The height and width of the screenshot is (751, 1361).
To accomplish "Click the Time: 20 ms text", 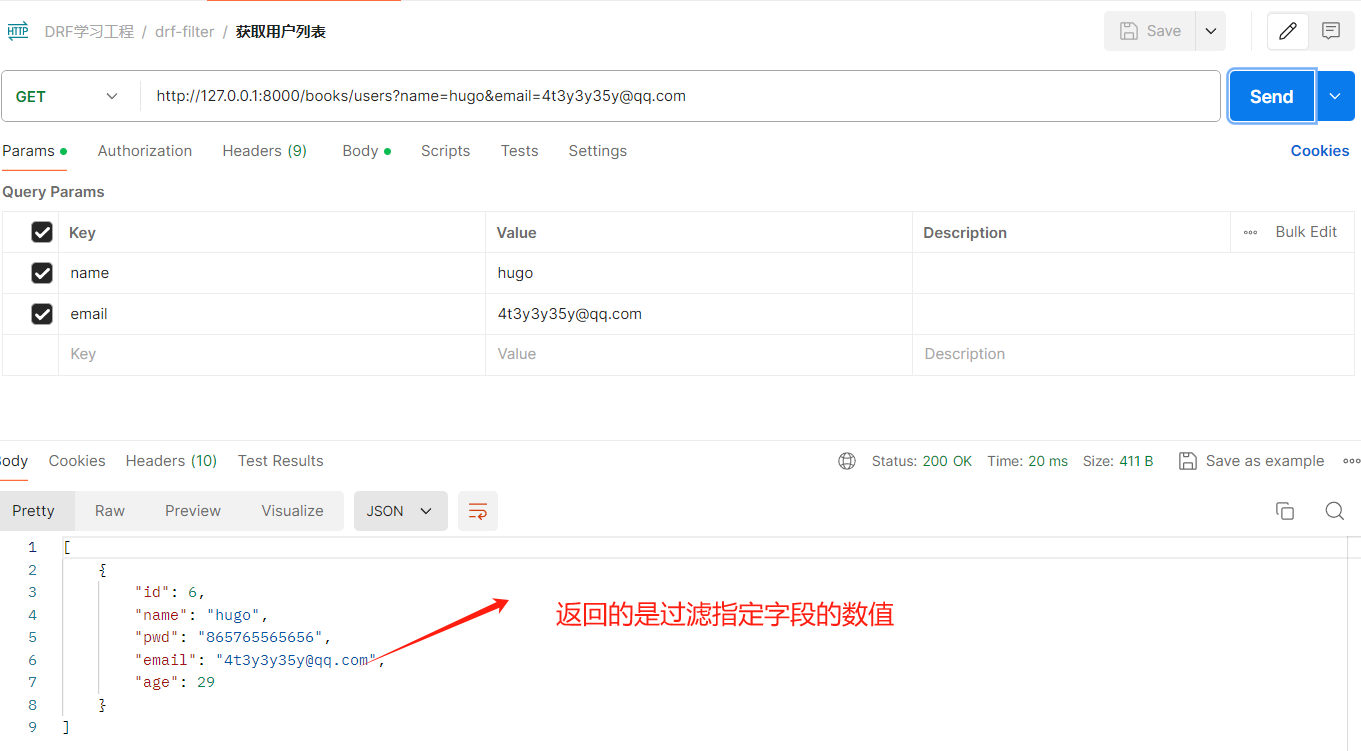I will 1027,461.
